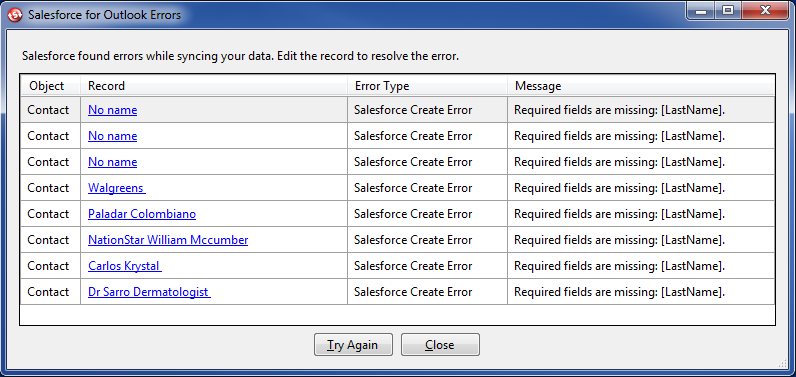Sort by the Record column header
Viewport: 796px width, 377px height.
point(214,86)
